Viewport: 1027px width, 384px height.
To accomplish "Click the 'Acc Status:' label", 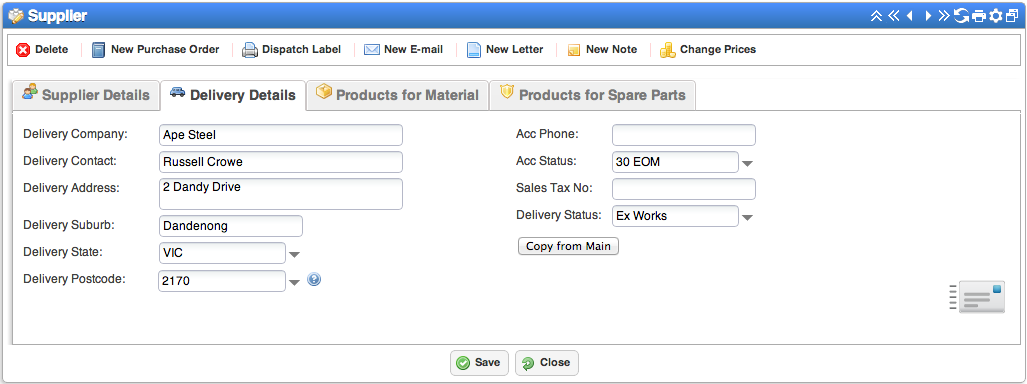I will click(546, 161).
